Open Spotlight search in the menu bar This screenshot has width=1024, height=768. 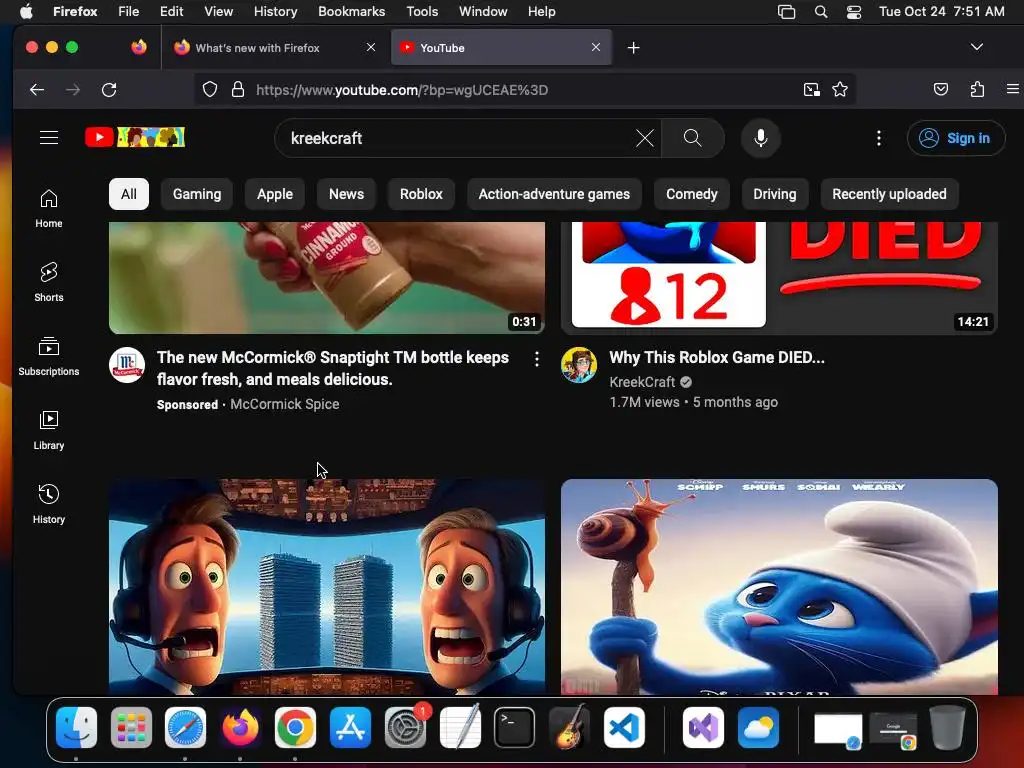[x=821, y=11]
